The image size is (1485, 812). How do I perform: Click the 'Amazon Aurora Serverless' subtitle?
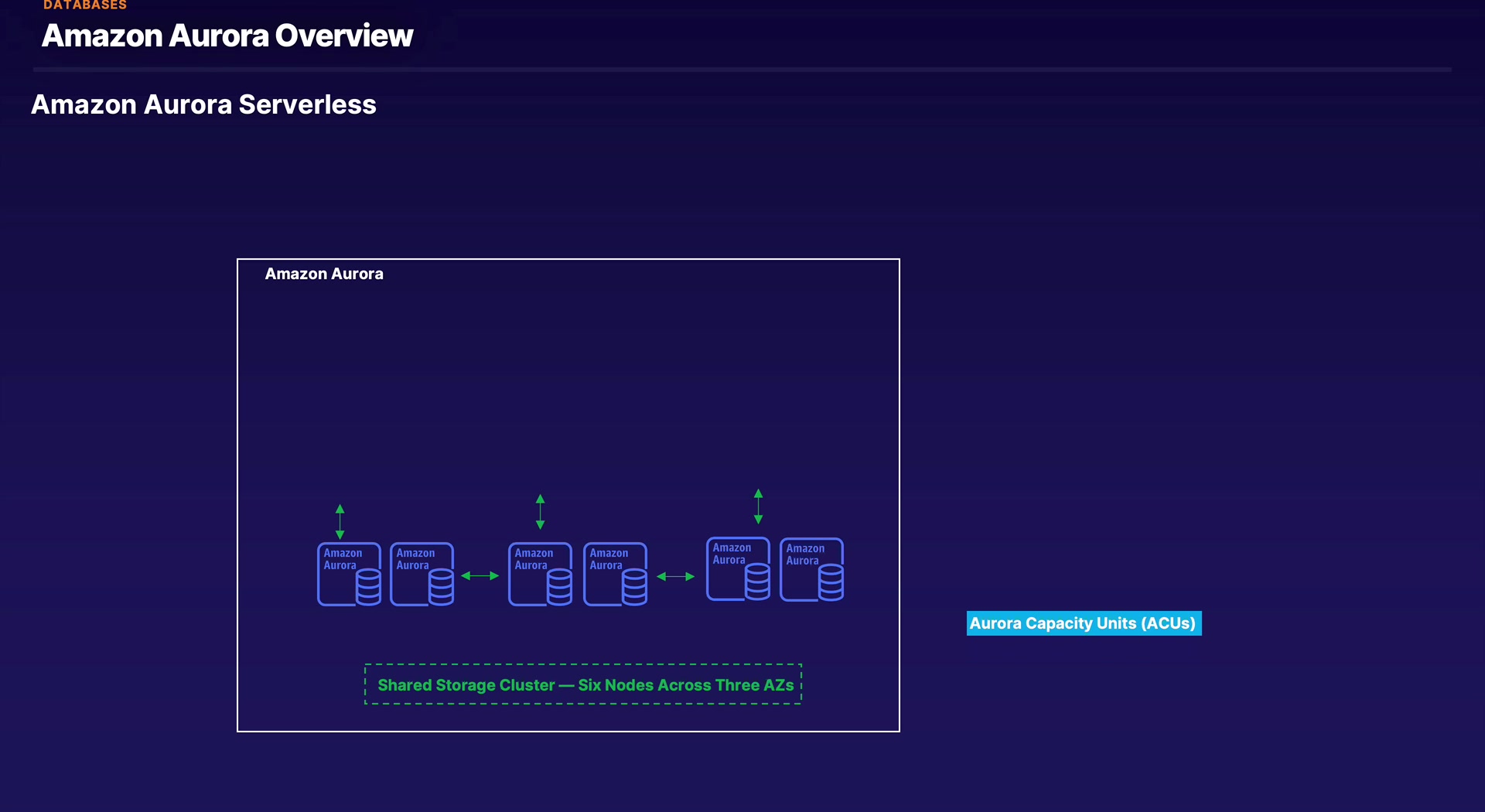[203, 104]
